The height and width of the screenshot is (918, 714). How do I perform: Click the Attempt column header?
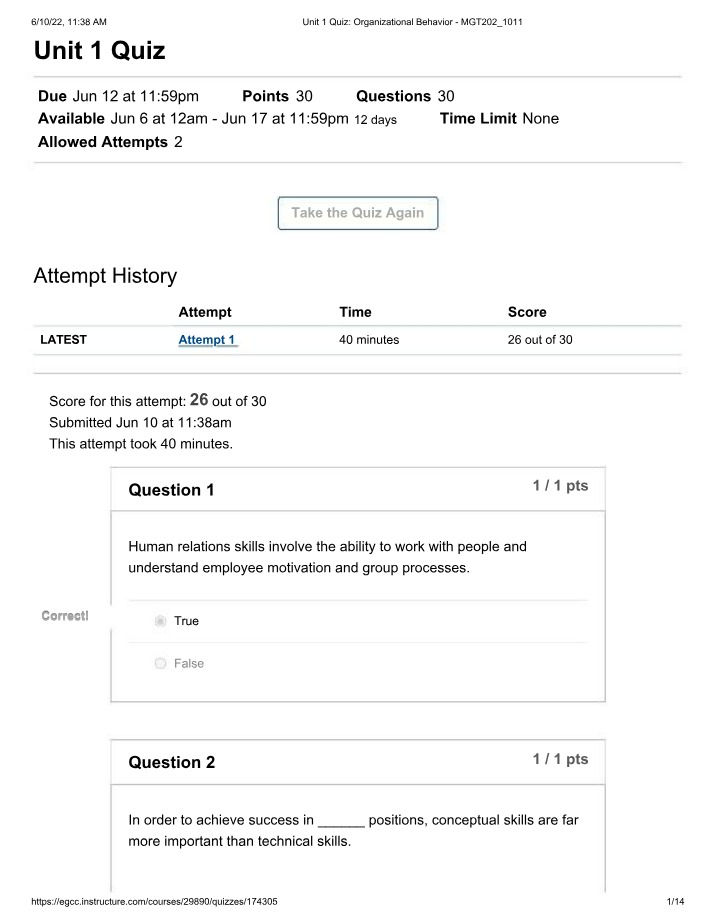(x=205, y=312)
